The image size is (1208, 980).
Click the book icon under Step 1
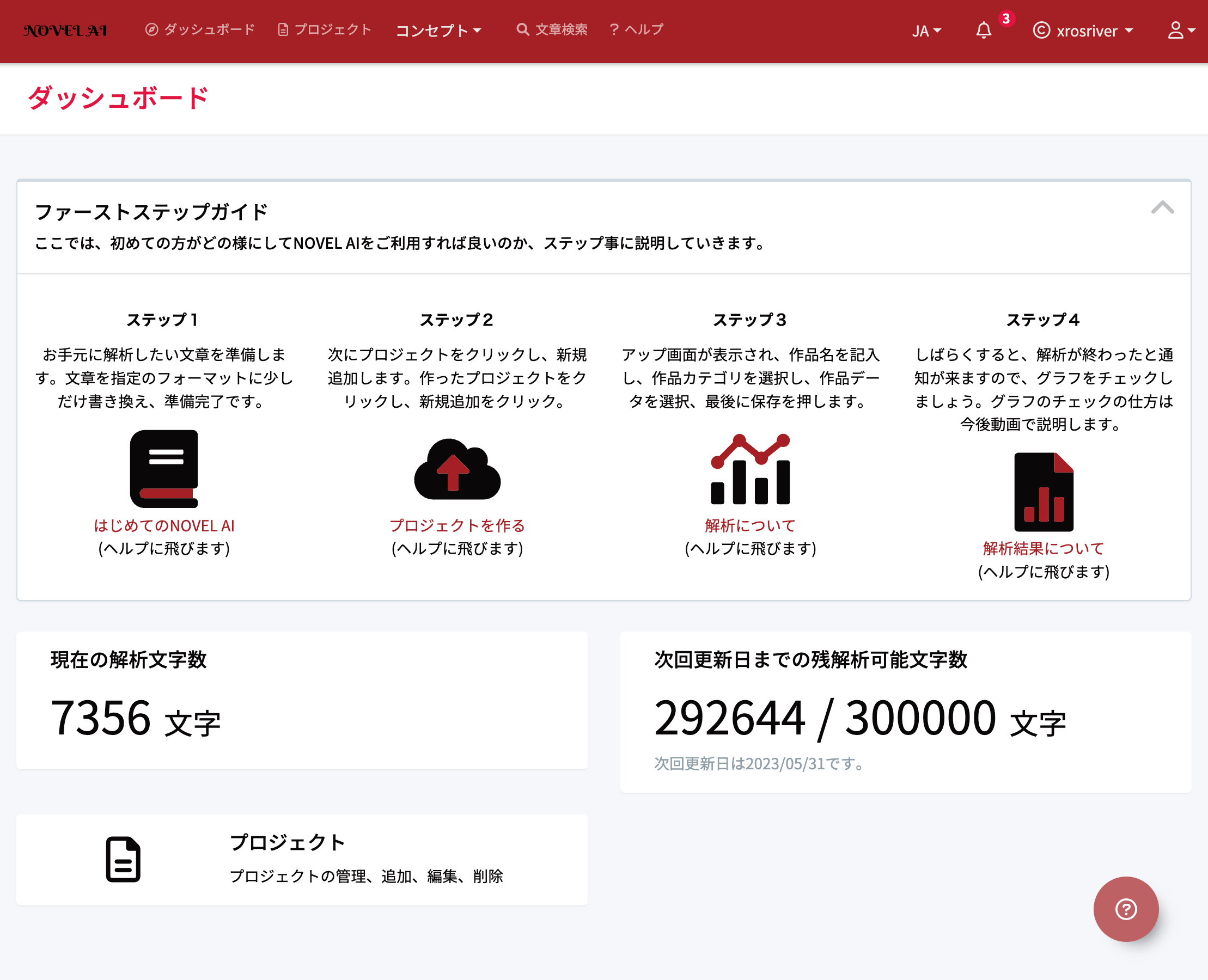pyautogui.click(x=164, y=469)
